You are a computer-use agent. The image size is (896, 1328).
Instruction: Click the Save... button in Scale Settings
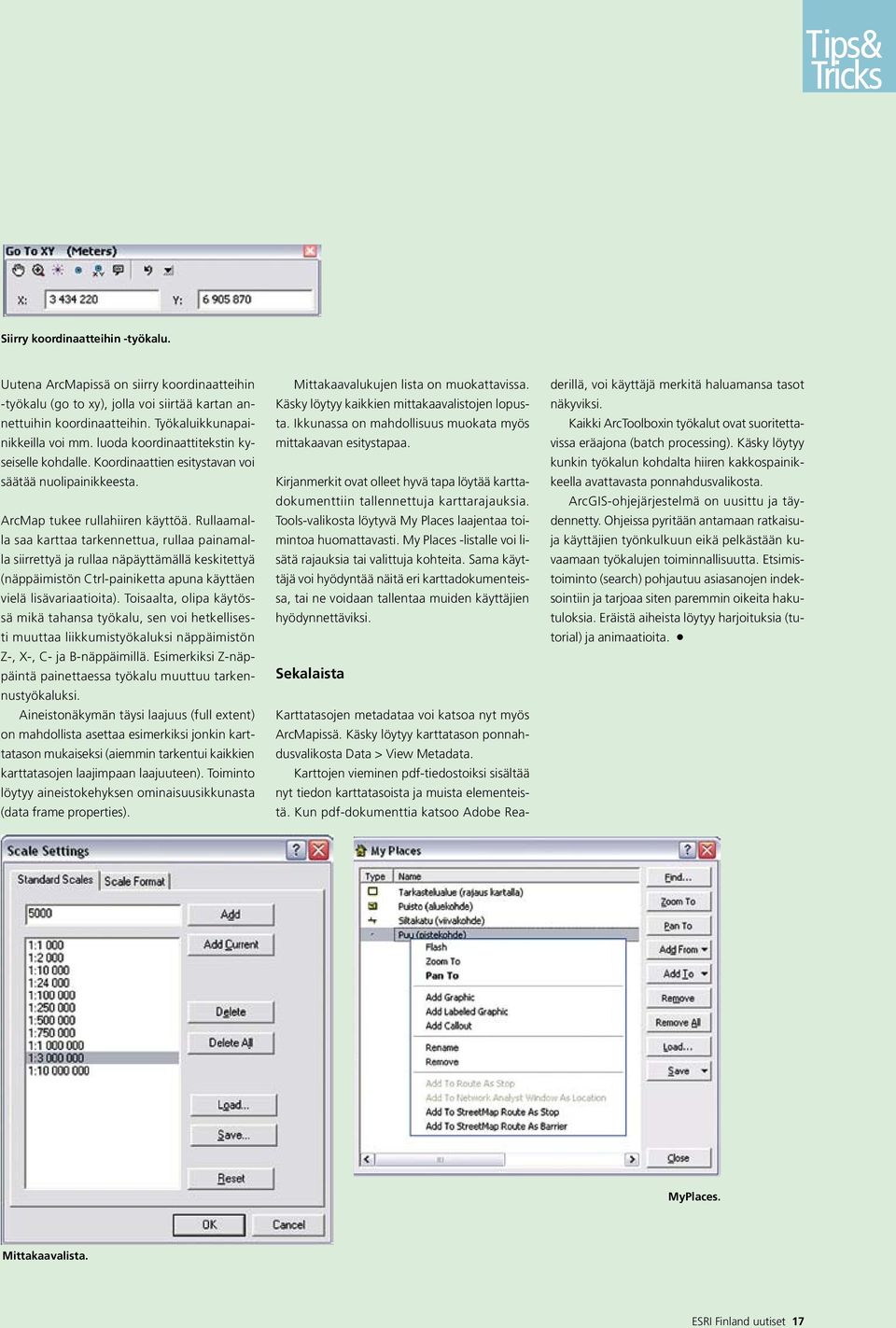pyautogui.click(x=233, y=1135)
